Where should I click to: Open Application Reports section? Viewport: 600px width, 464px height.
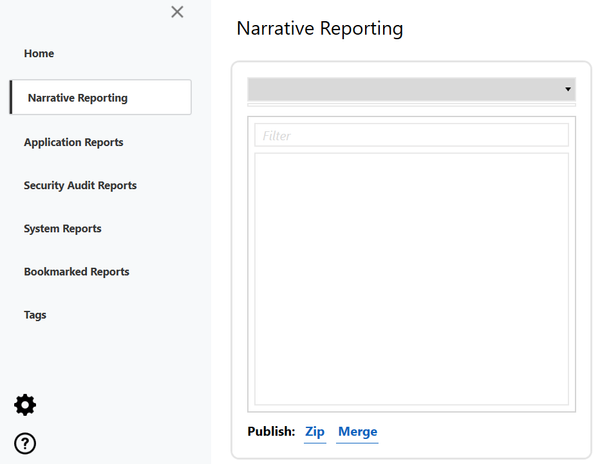pyautogui.click(x=74, y=142)
